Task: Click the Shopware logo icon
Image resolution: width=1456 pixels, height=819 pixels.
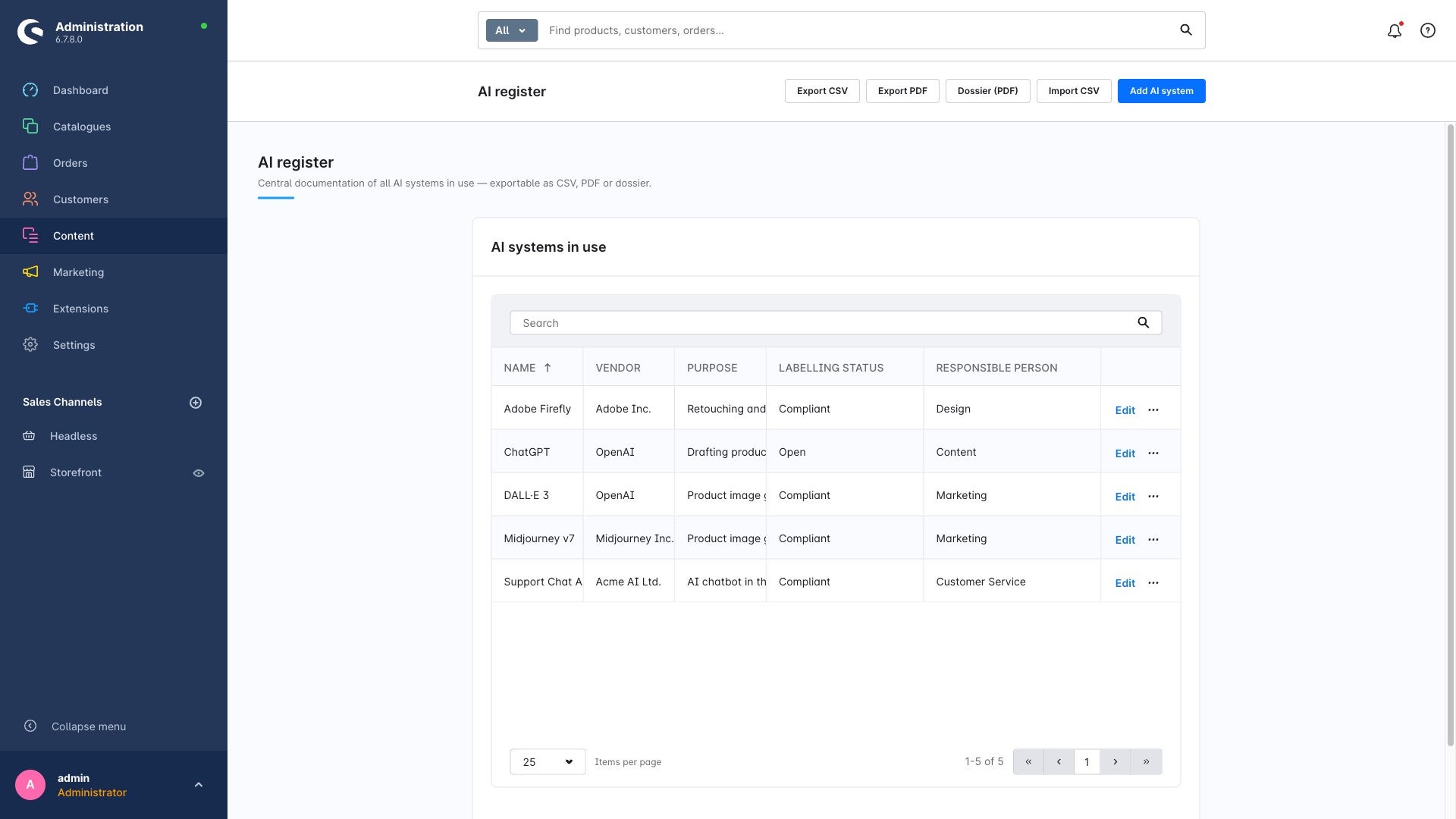Action: tap(30, 32)
